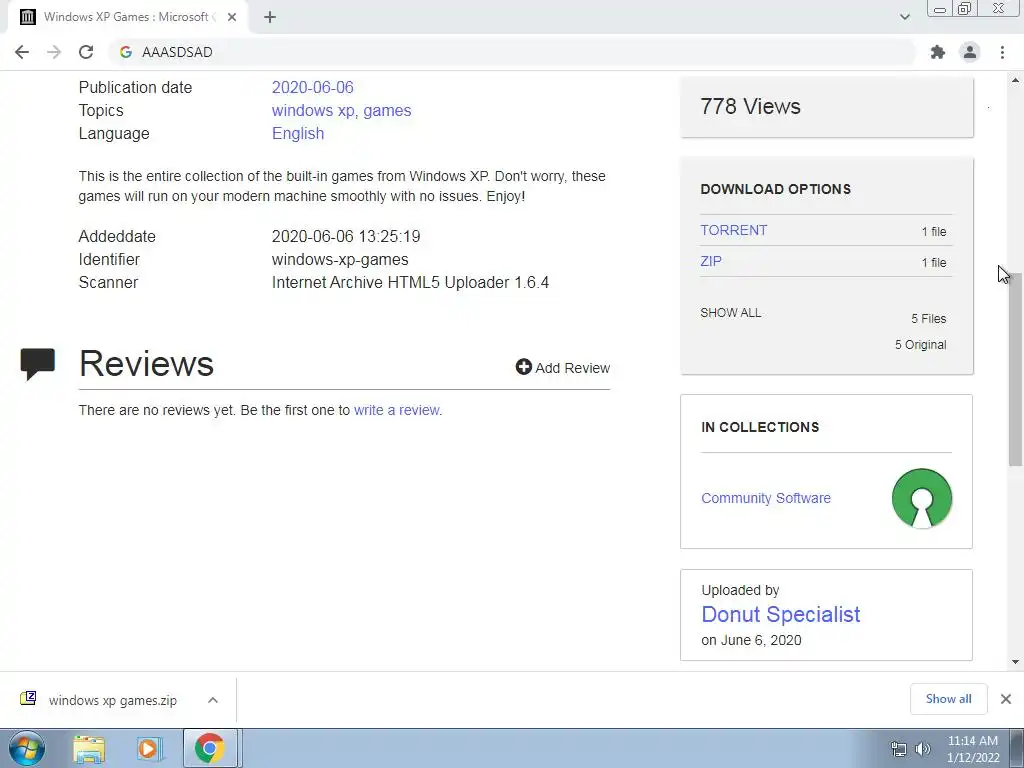Screen dimensions: 1024x768
Task: Click the volume speaker tray icon
Action: coord(923,749)
